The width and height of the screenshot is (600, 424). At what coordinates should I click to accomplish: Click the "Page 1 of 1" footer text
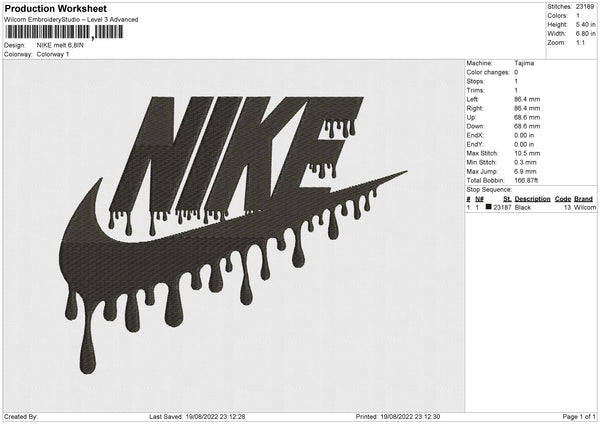(579, 416)
